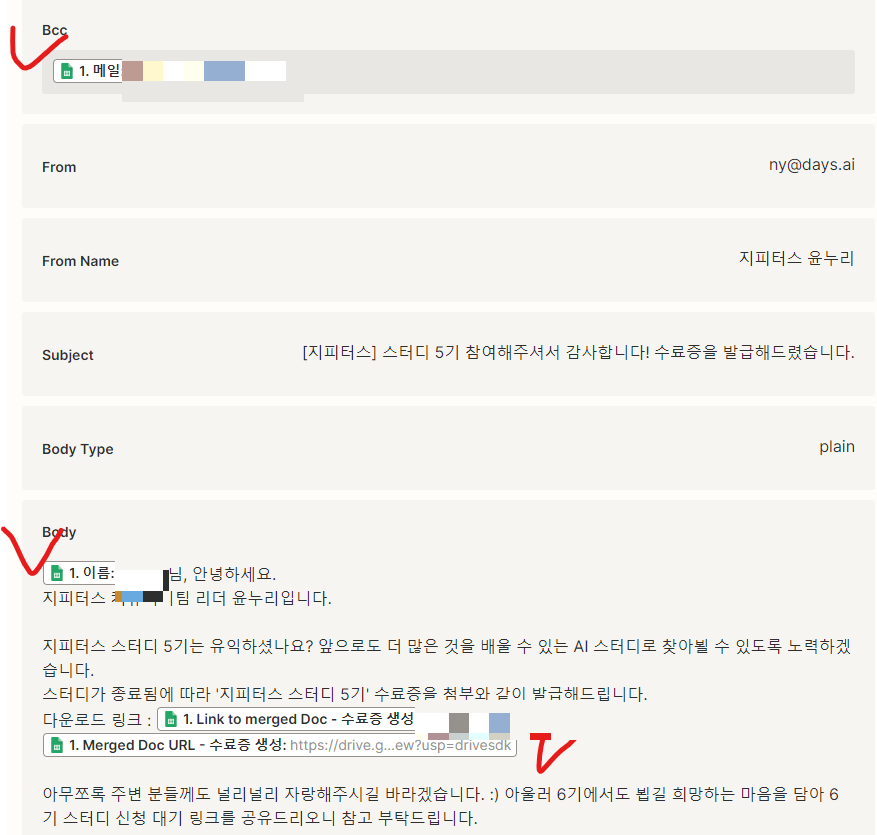
Task: Click the From Name field label
Action: pos(81,261)
